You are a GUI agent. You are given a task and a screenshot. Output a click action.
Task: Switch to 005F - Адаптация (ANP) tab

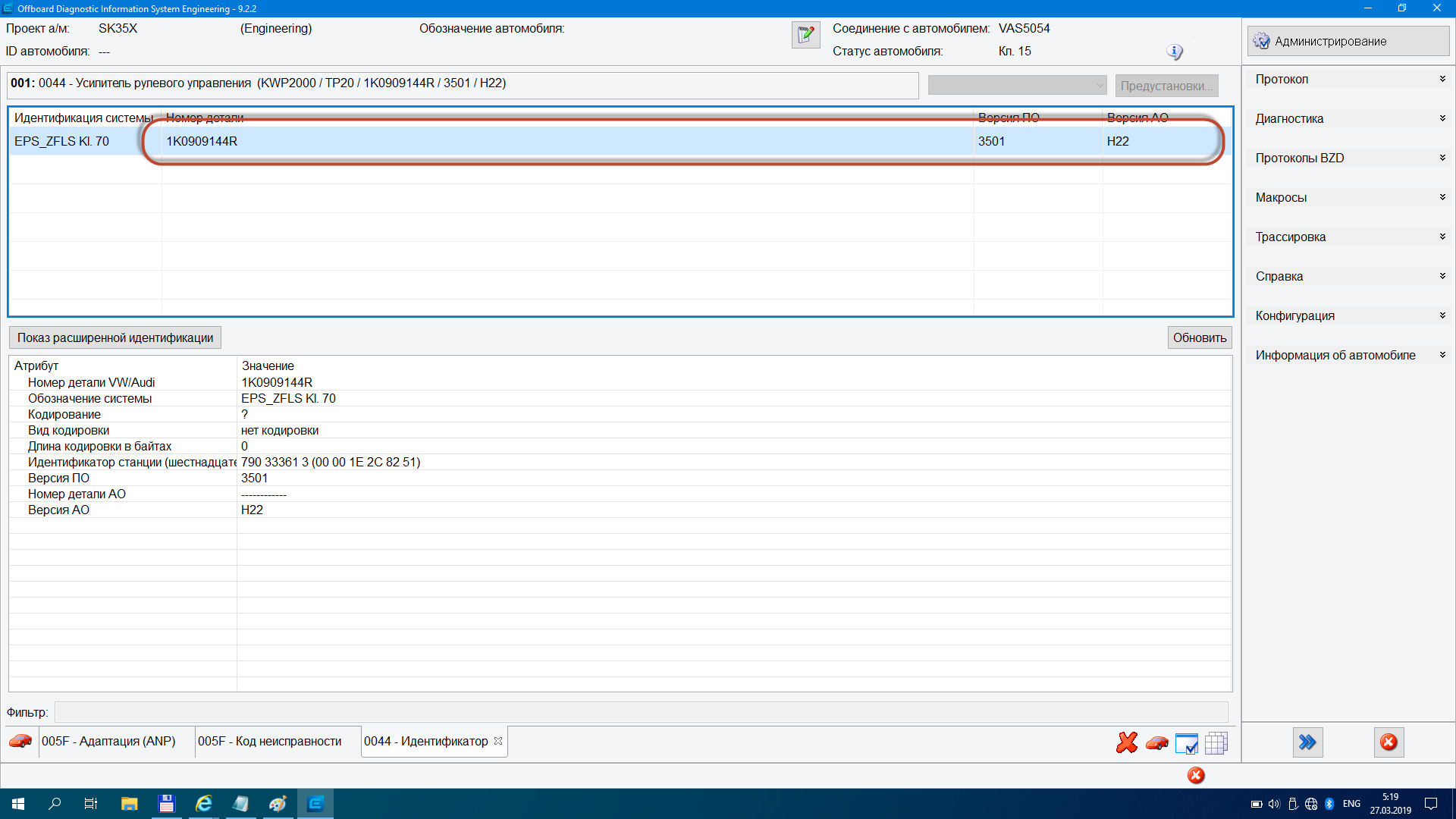108,741
